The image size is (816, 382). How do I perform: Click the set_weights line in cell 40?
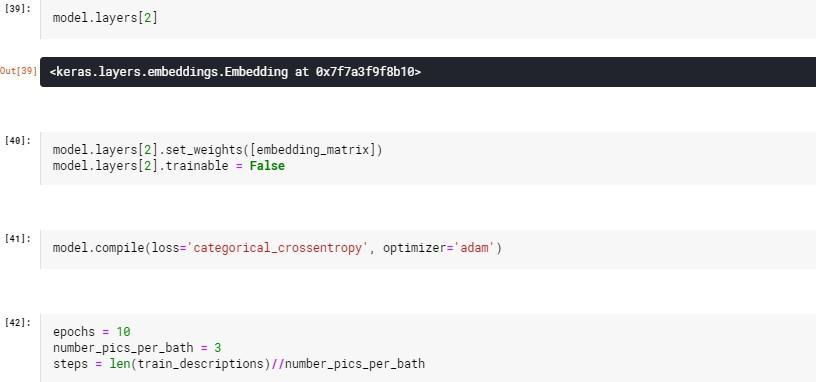[218, 150]
